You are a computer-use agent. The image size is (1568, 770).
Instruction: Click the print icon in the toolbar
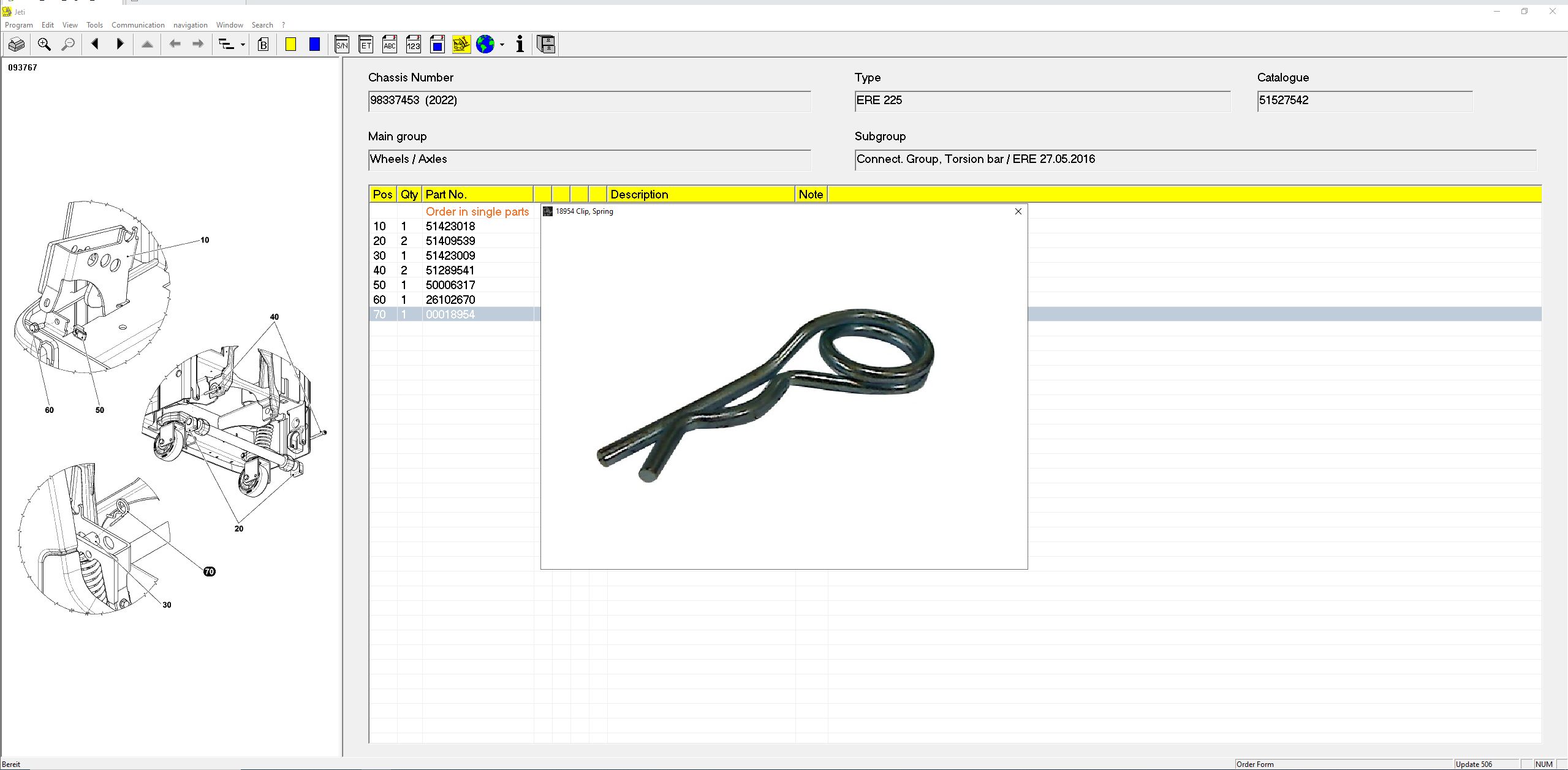[x=17, y=44]
